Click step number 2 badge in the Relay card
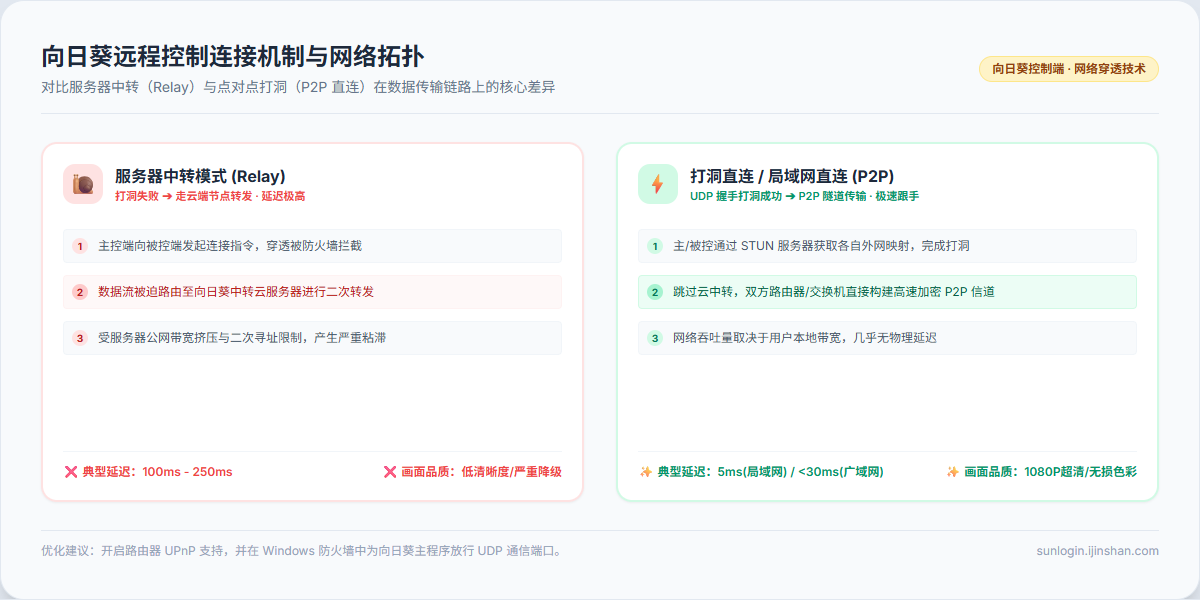The width and height of the screenshot is (1200, 600). coord(80,292)
